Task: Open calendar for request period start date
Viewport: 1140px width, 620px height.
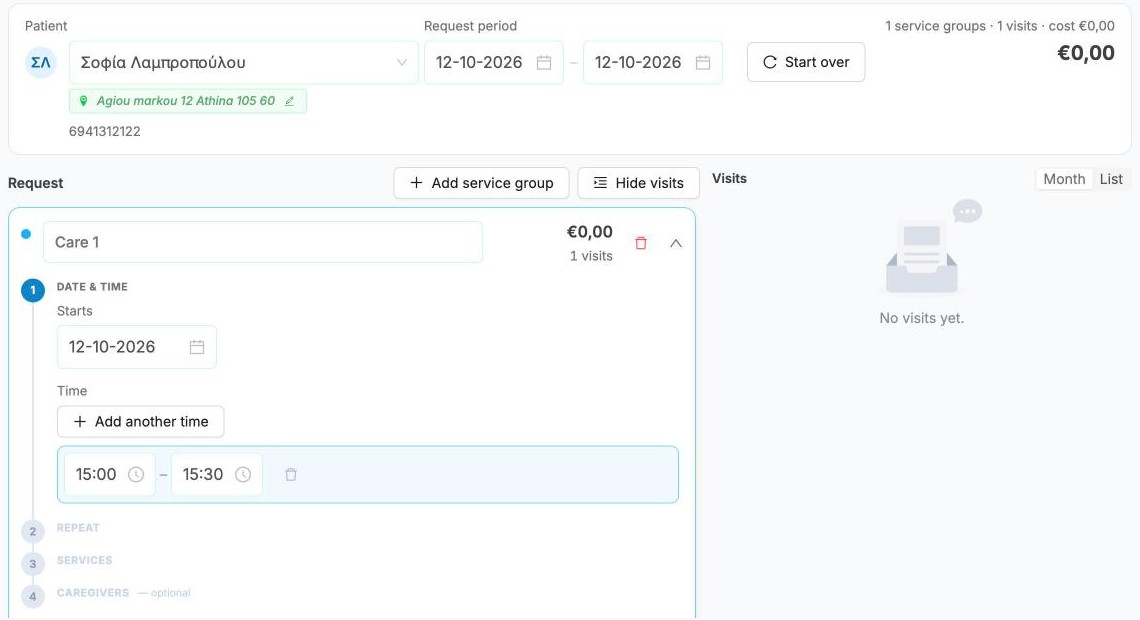Action: coord(544,63)
